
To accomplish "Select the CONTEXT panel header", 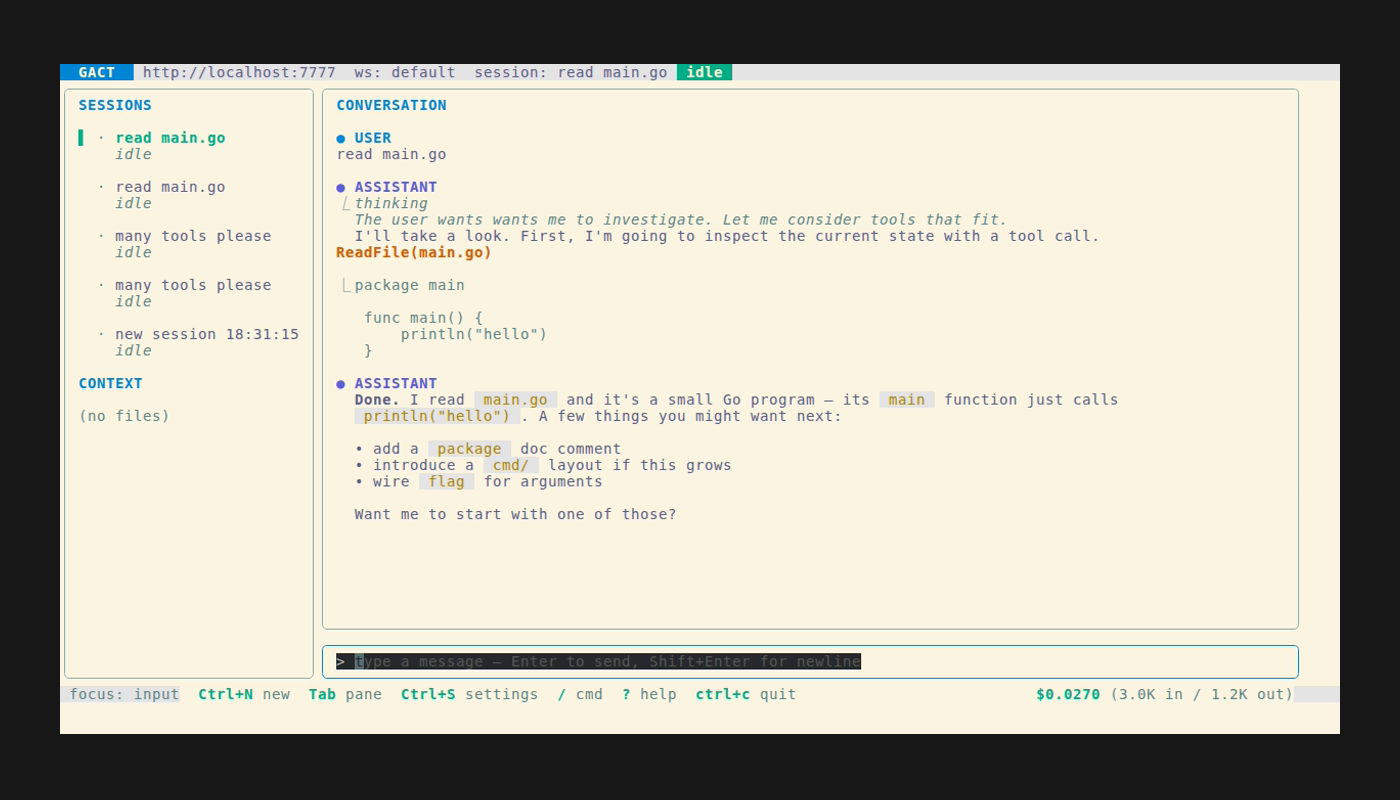I will [111, 383].
